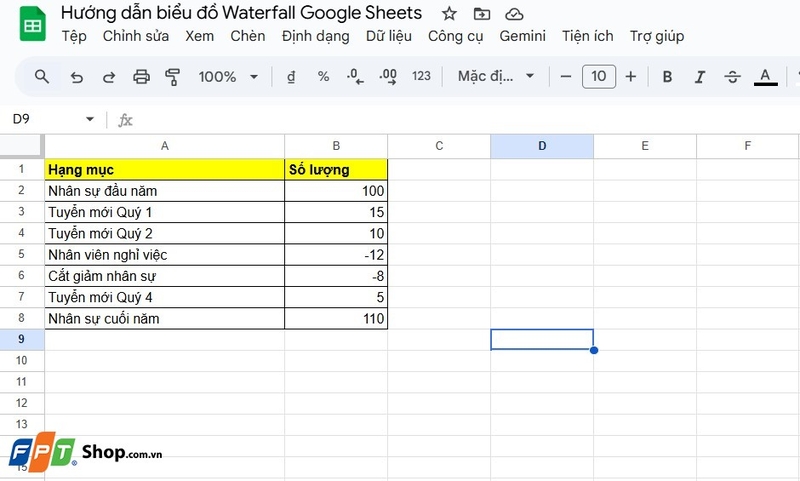Select cell 'Tuyển mới Quý 2'

[164, 233]
